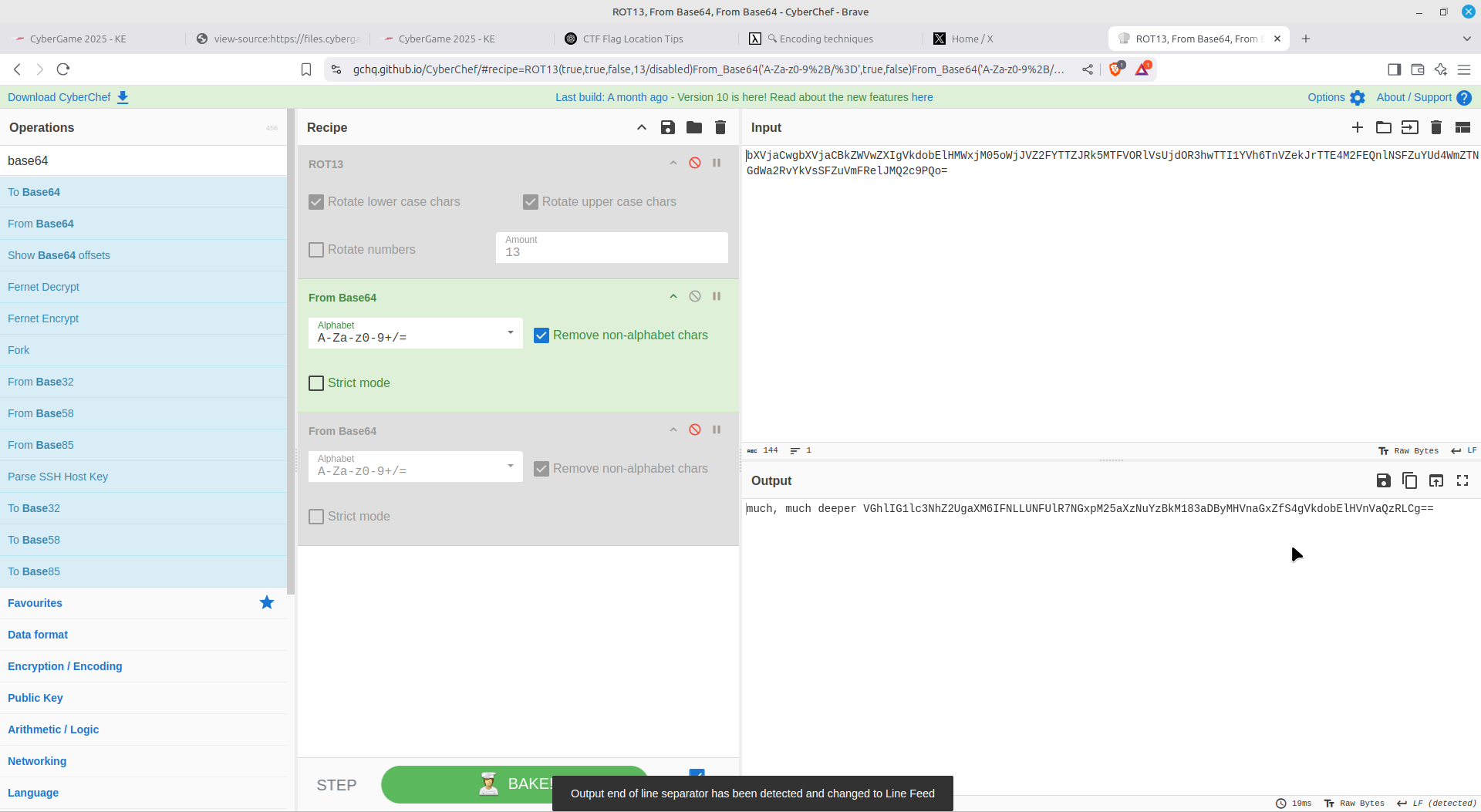Viewport: 1481px width, 812px height.
Task: Maximise the output pane
Action: pyautogui.click(x=1462, y=481)
